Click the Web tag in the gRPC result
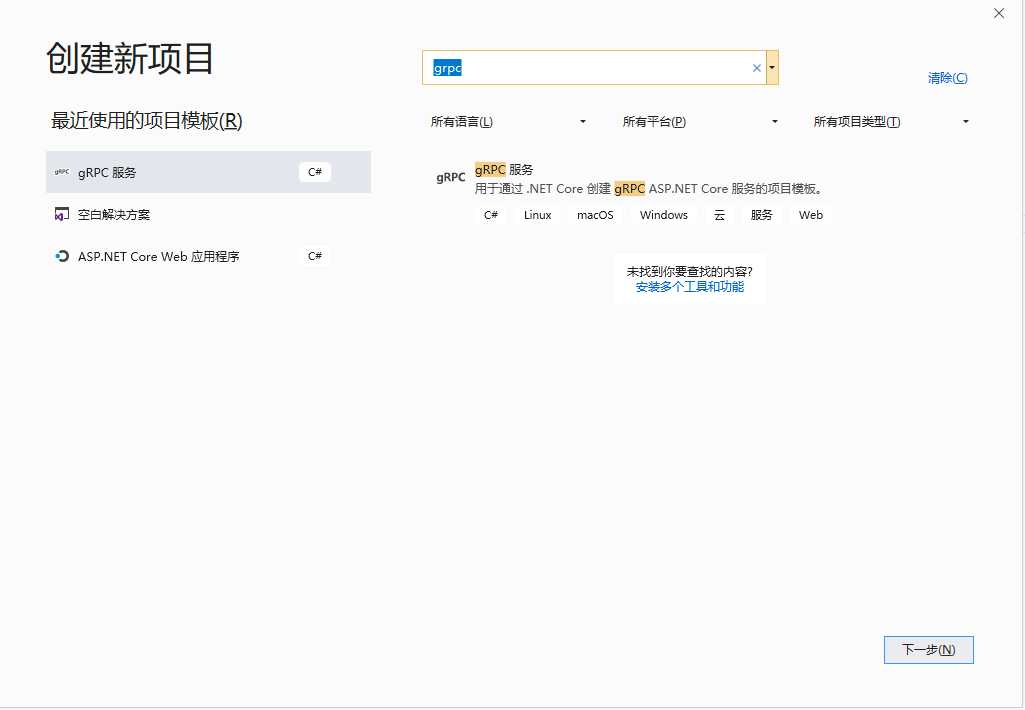Screen dimensions: 1025x710 tap(811, 215)
